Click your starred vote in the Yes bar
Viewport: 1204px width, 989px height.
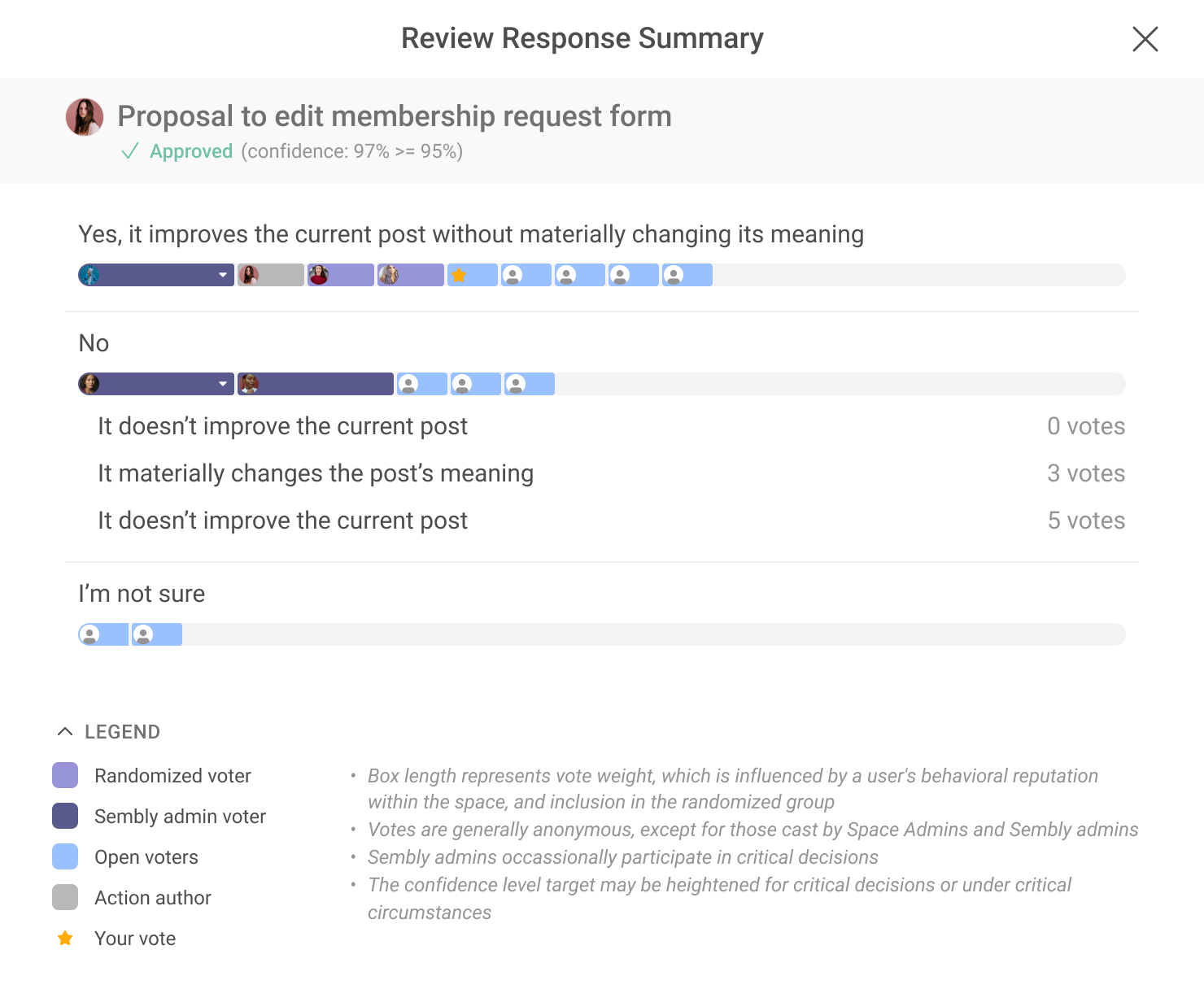tap(472, 275)
